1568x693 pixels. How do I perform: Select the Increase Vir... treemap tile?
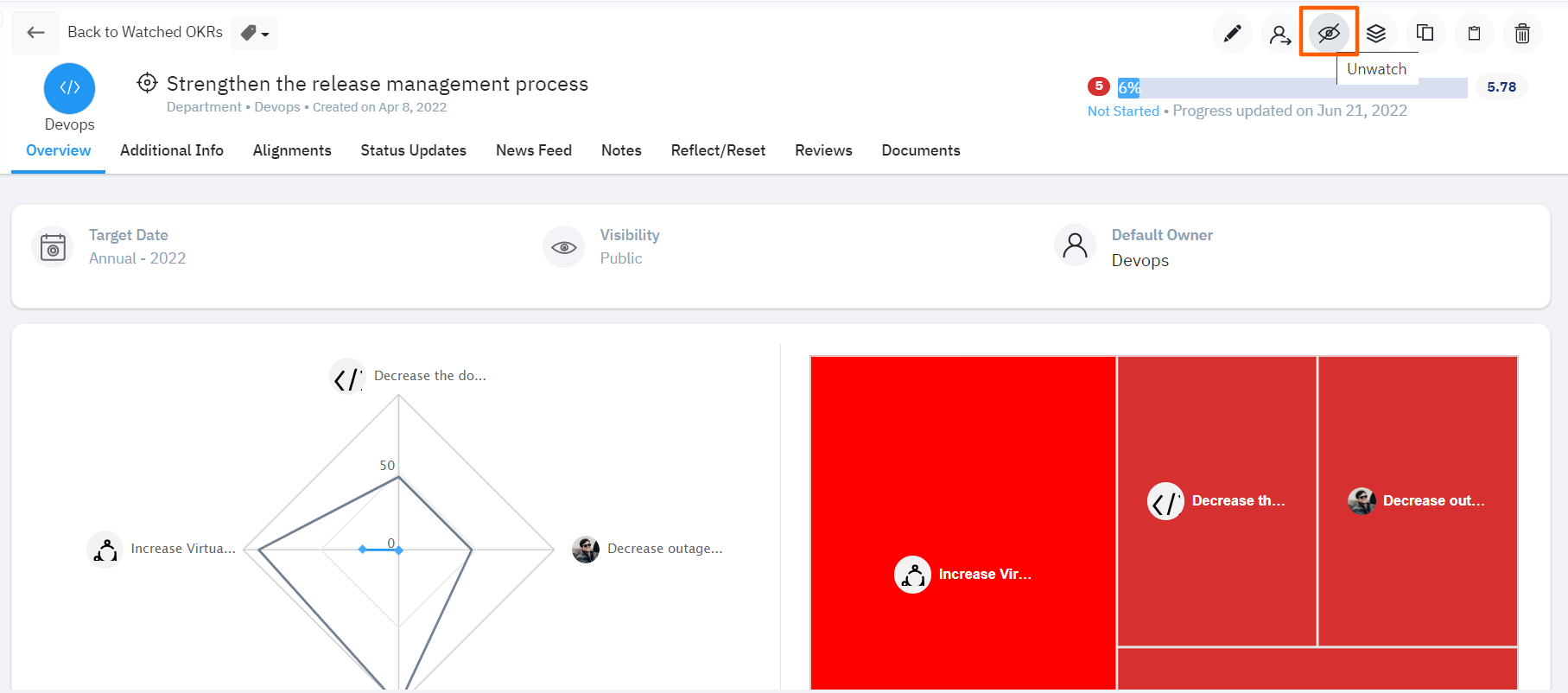(963, 522)
